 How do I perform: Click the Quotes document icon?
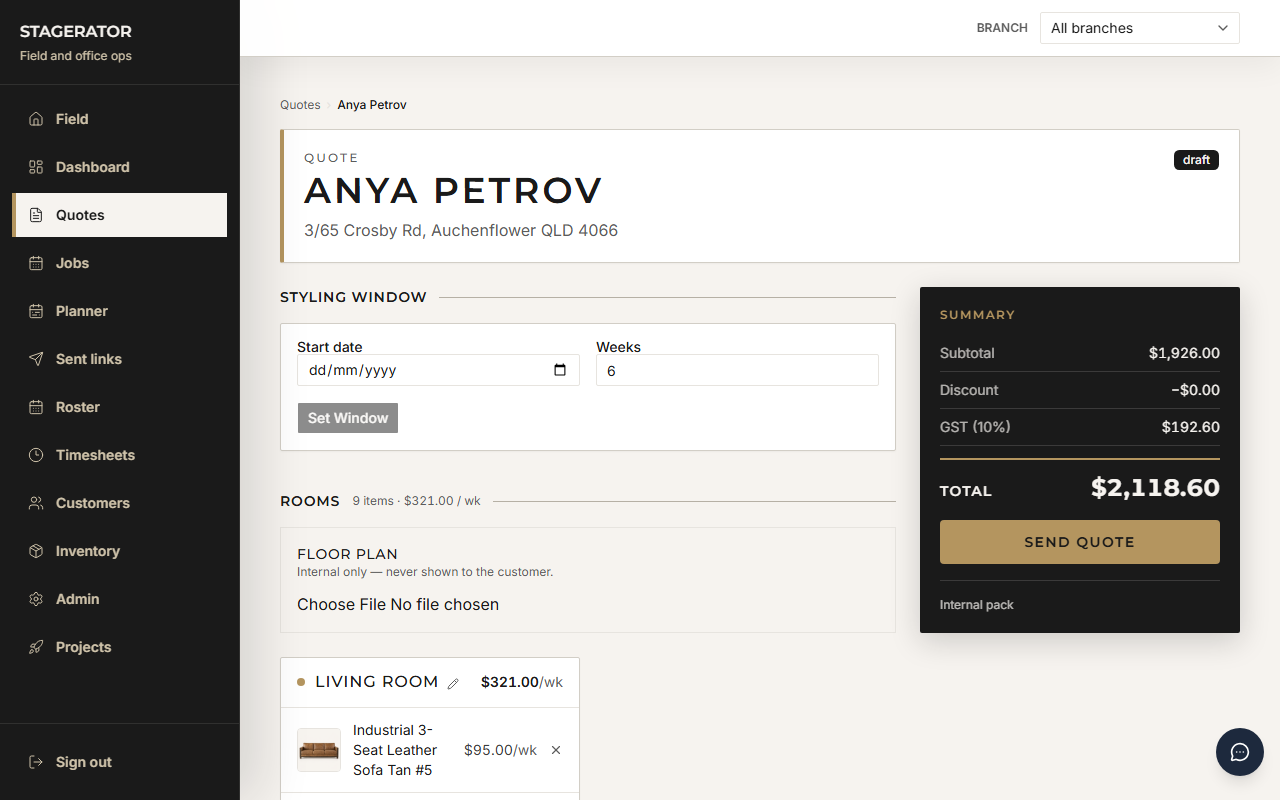36,215
